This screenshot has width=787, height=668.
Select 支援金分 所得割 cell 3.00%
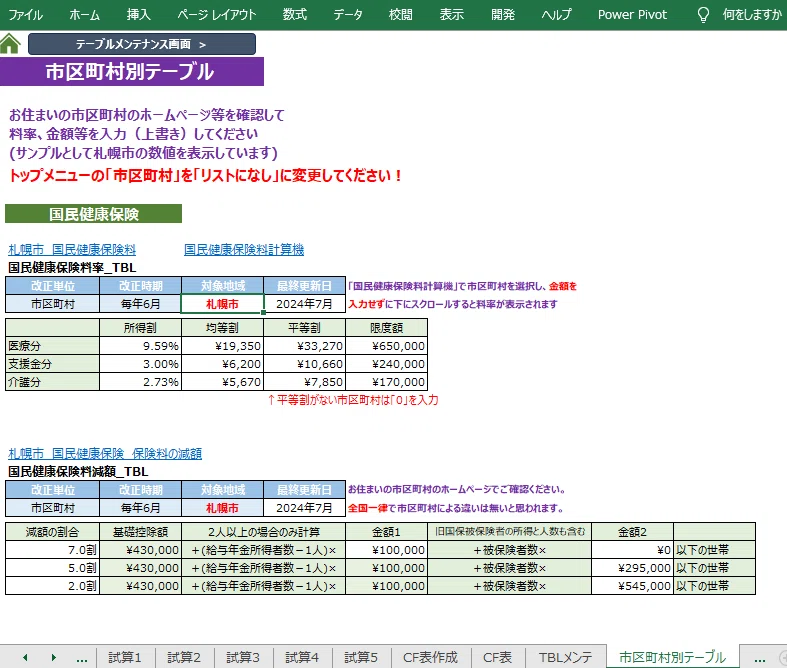pos(141,364)
